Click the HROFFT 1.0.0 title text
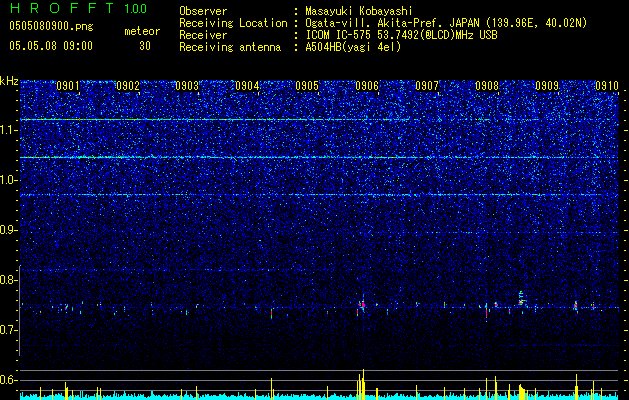 [78, 8]
